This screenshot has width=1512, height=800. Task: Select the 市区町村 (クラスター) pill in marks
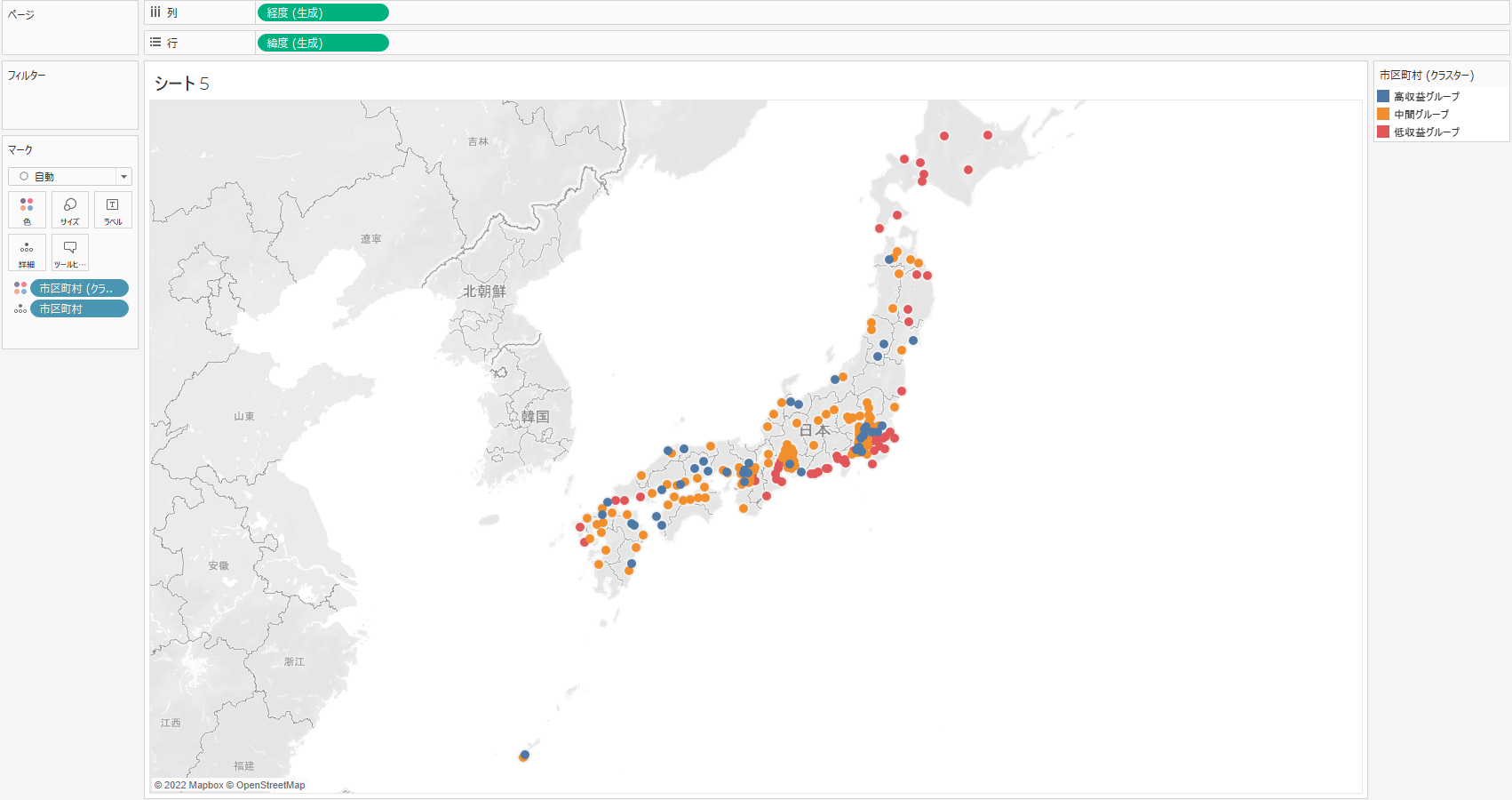79,288
